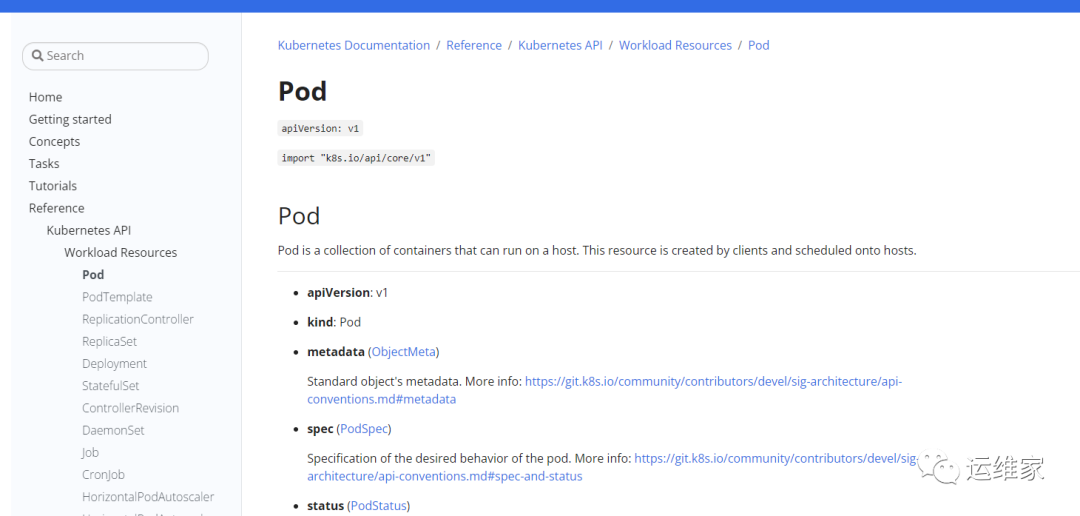
Task: Click the magnifier icon in Search box
Action: pyautogui.click(x=38, y=56)
